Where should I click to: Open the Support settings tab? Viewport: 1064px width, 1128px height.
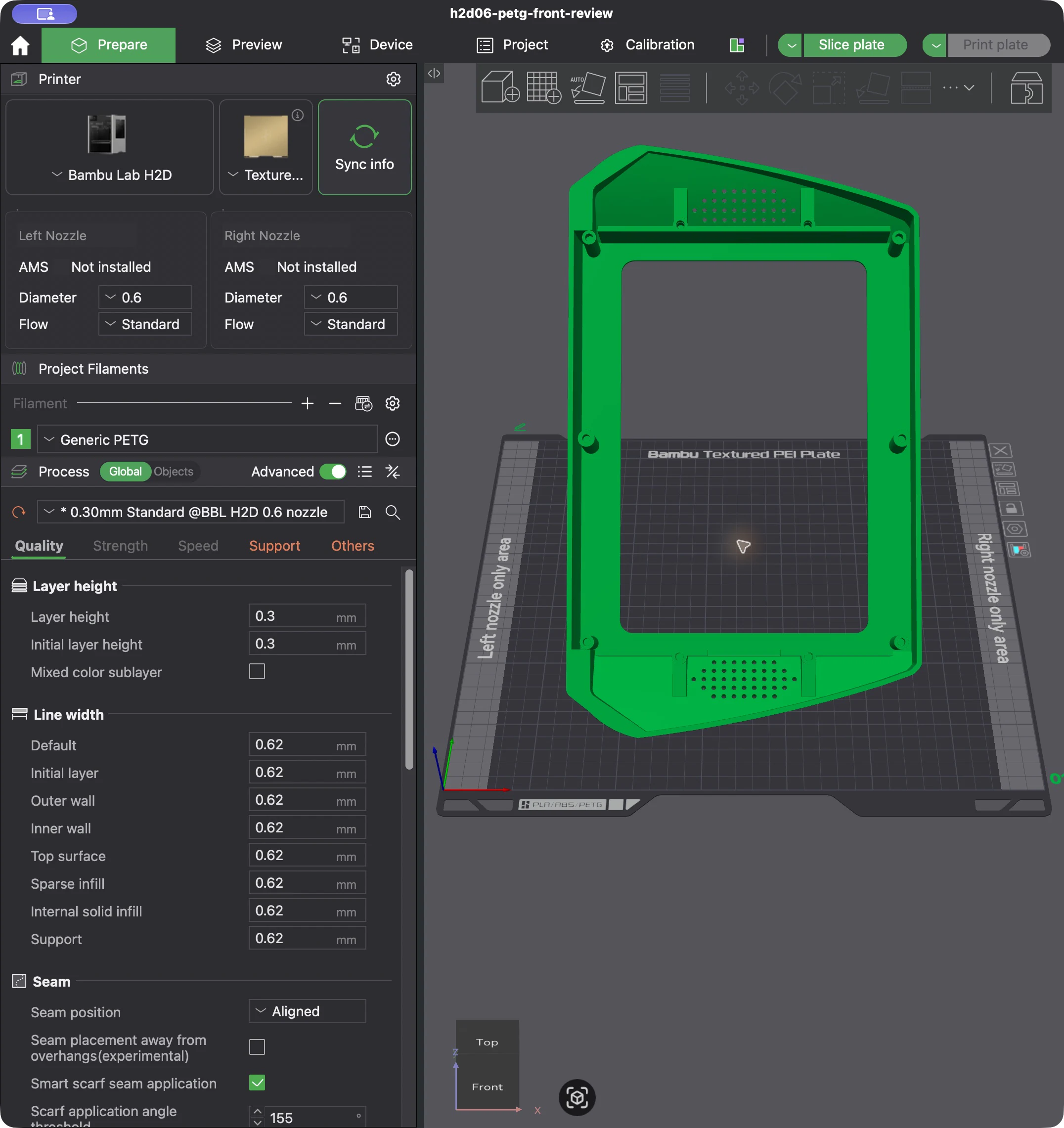point(275,546)
